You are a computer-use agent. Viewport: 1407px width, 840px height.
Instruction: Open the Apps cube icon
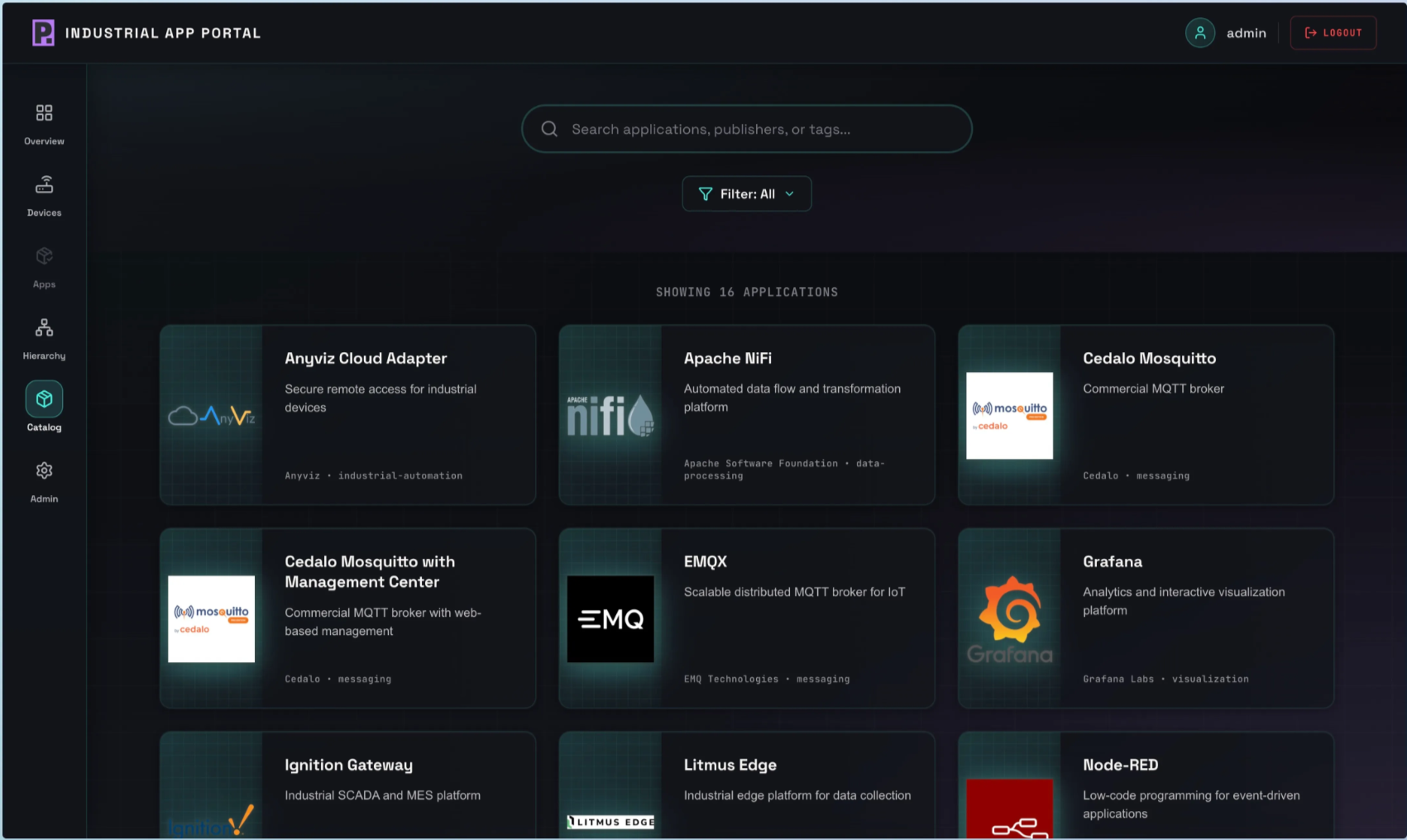tap(44, 256)
